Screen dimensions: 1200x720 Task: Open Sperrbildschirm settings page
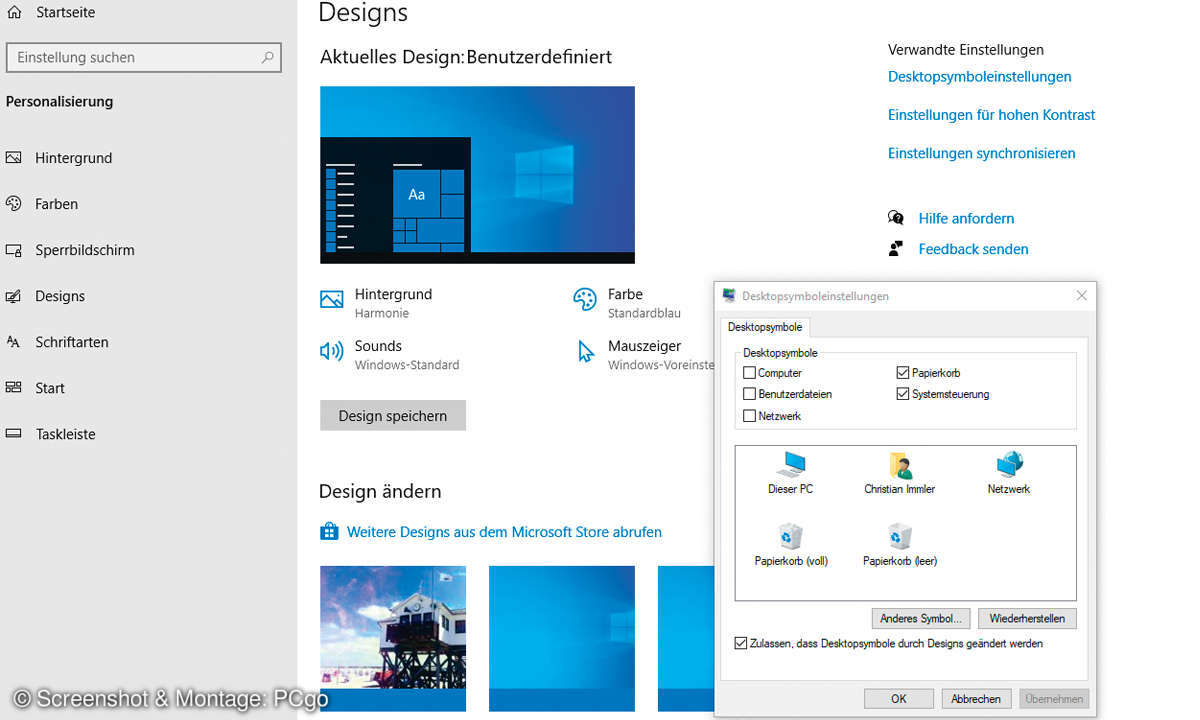tap(85, 250)
